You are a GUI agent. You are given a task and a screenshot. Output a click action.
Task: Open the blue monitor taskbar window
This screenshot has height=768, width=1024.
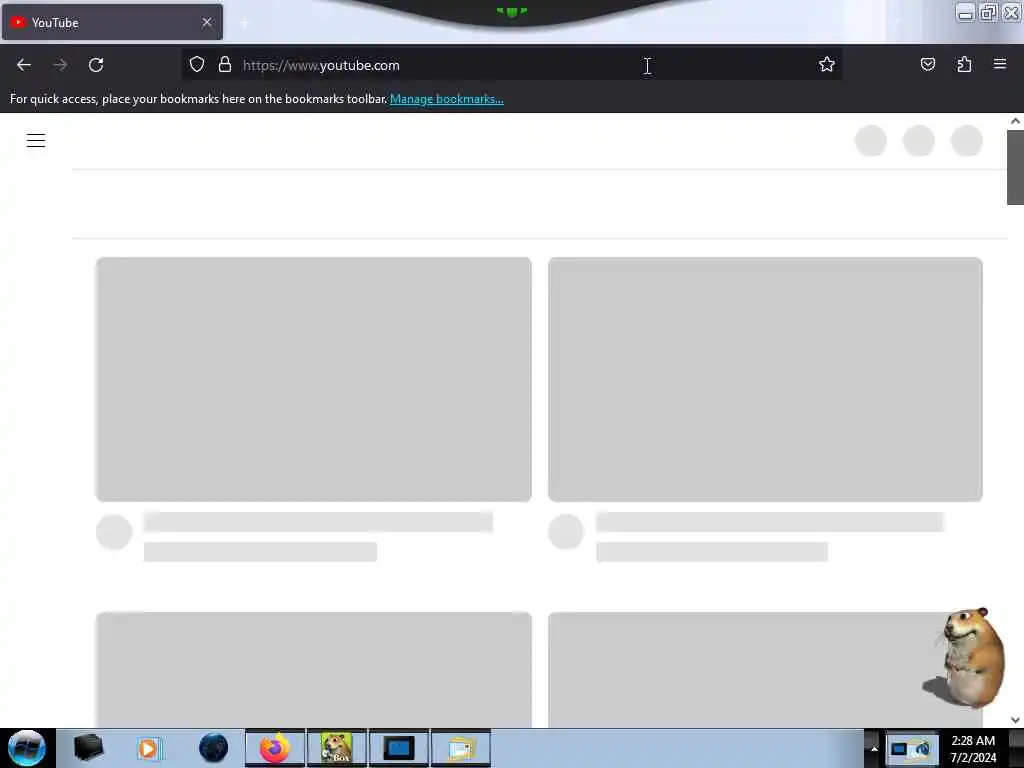pos(399,748)
